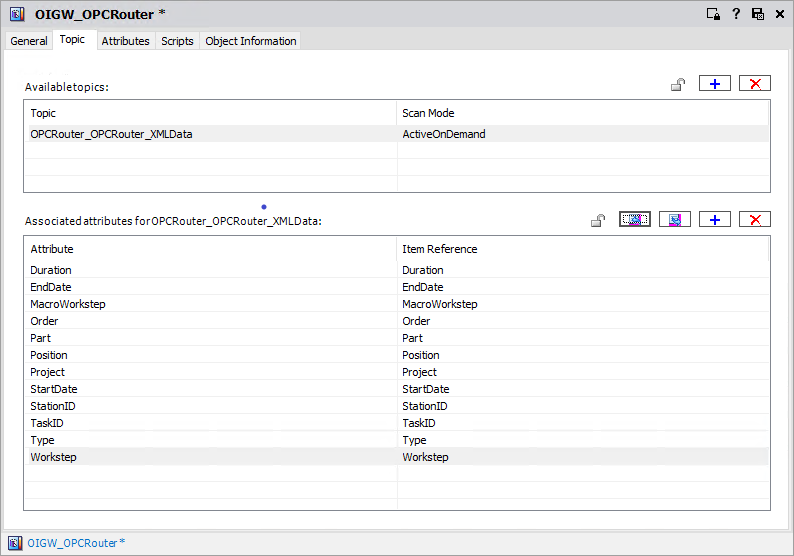Select the MacroWorkstep attribute cell
This screenshot has width=794, height=556.
pyautogui.click(x=211, y=304)
